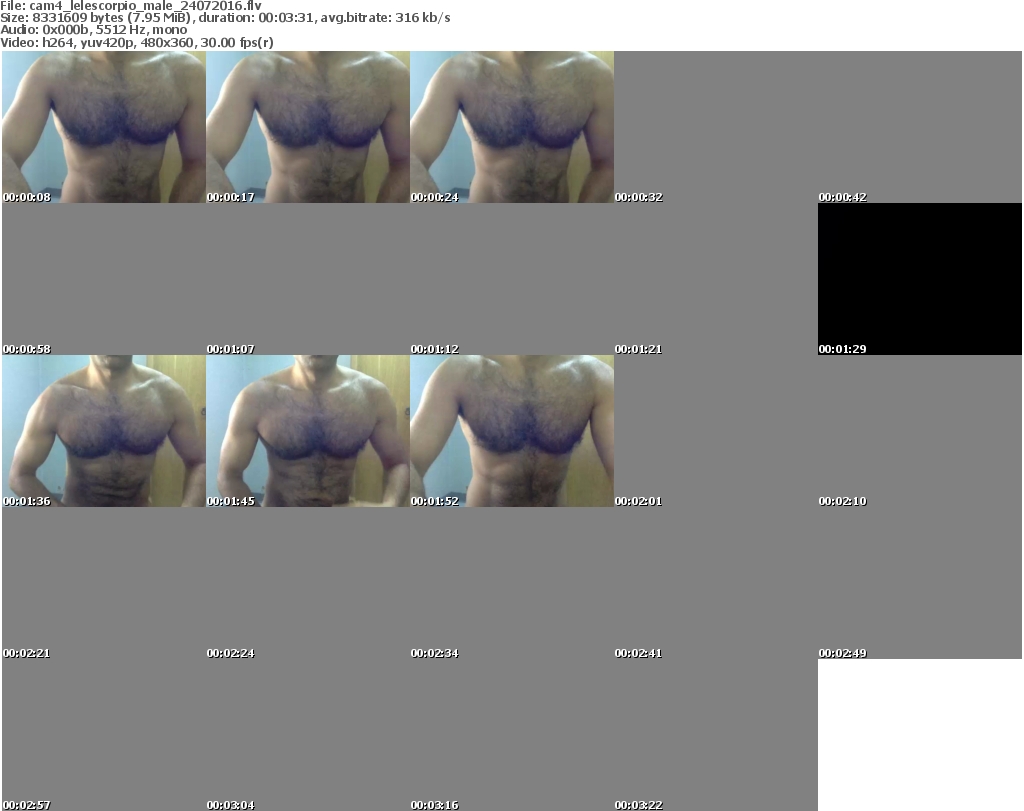Click the 'Audio: 0x000b, 5512 Hz, mono' line
Screen dimensions: 1024x811
pyautogui.click(x=93, y=30)
